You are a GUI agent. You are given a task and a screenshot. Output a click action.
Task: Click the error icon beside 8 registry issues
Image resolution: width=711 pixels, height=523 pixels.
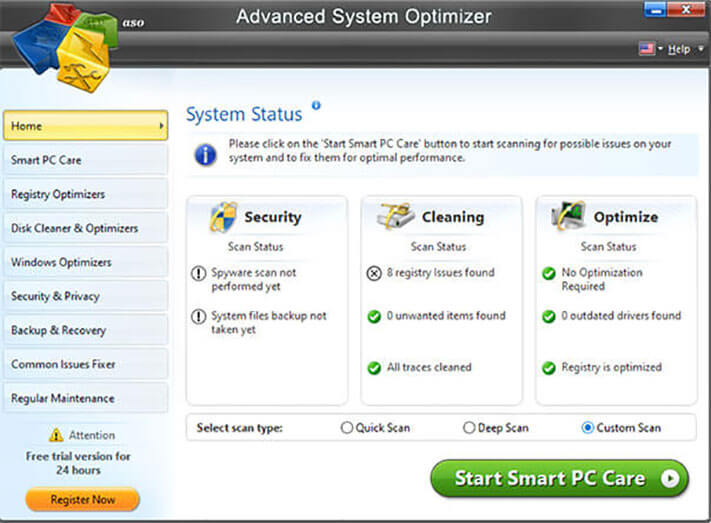coord(374,274)
